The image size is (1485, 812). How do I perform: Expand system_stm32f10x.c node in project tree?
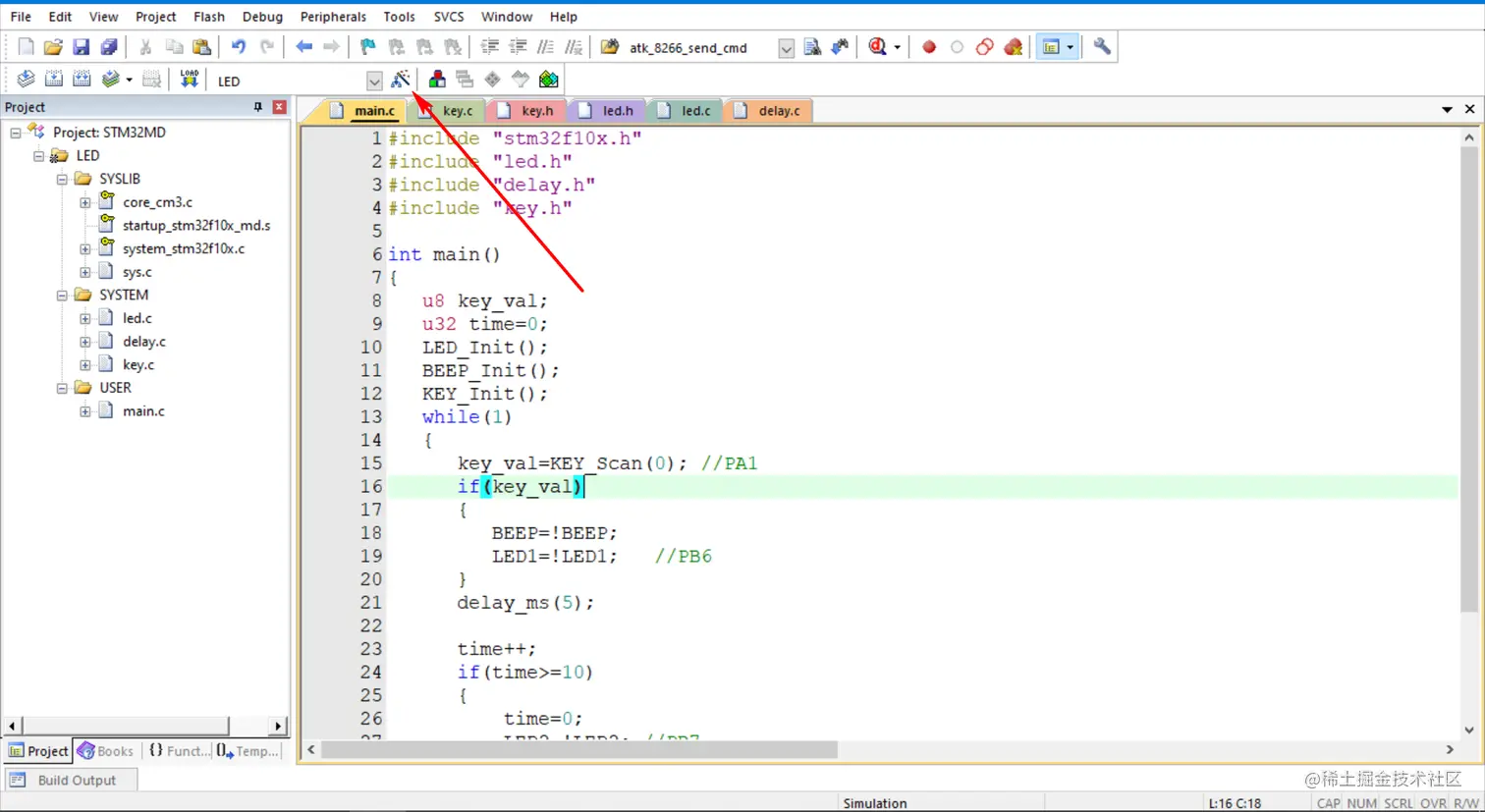(85, 249)
